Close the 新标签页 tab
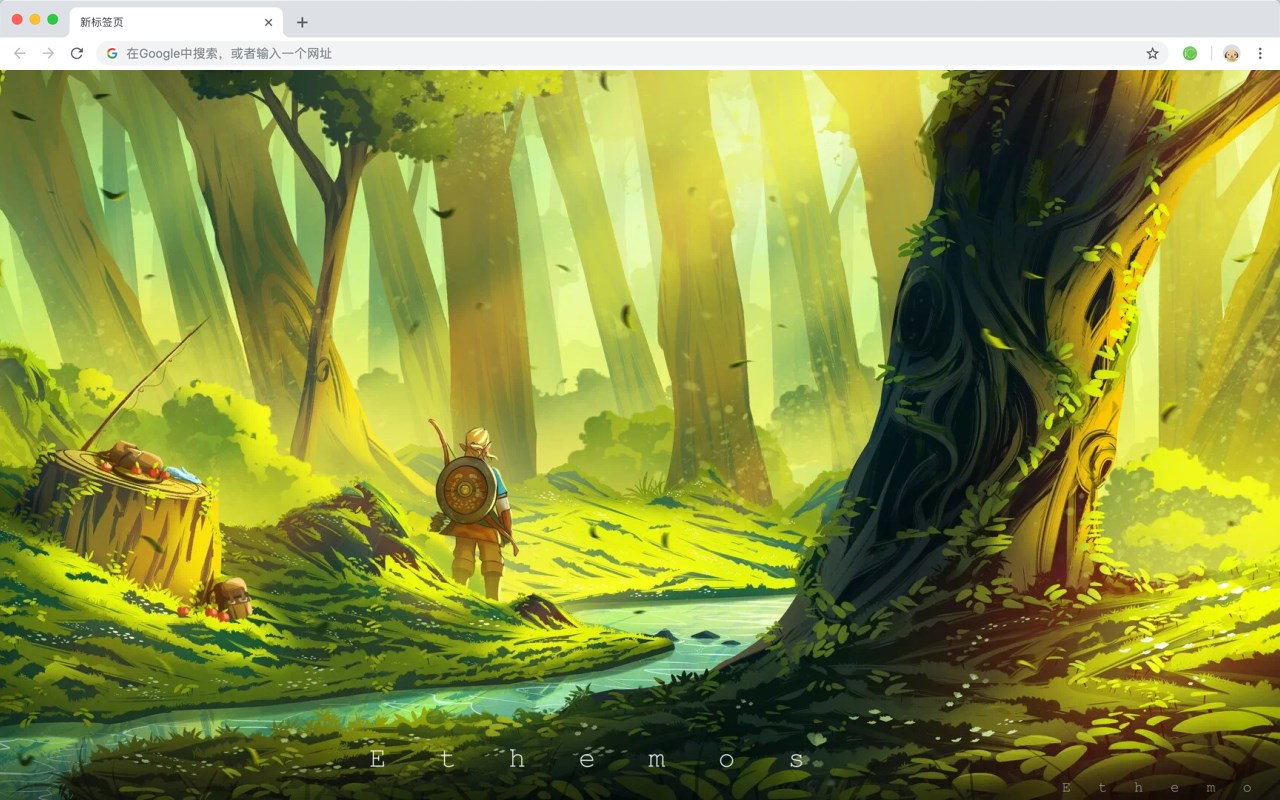 point(268,22)
